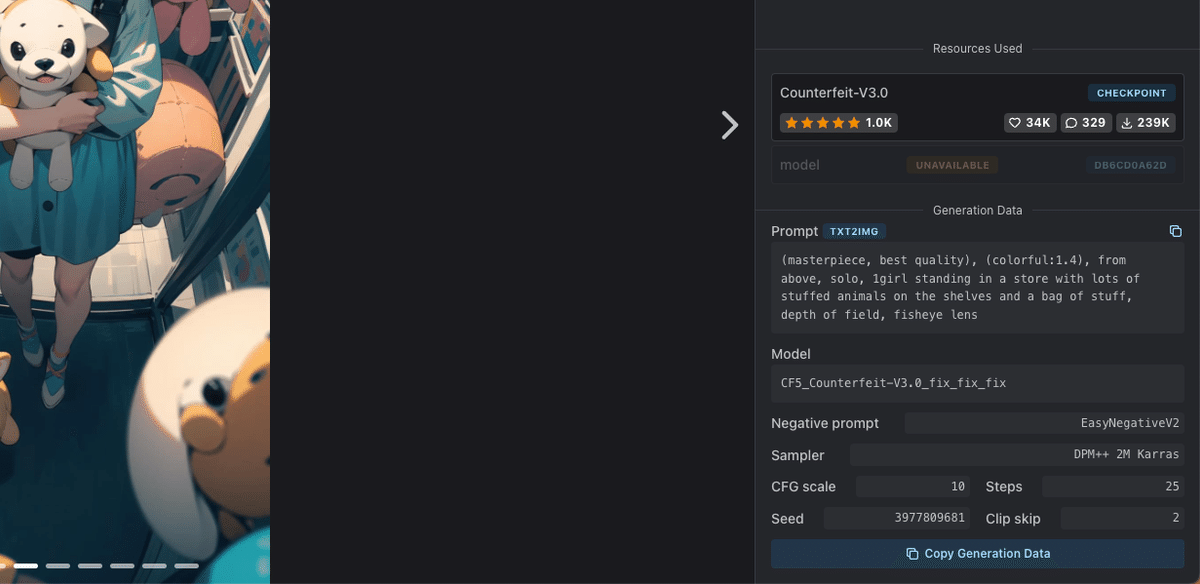Click the five star rating 1.0K

[x=838, y=123]
